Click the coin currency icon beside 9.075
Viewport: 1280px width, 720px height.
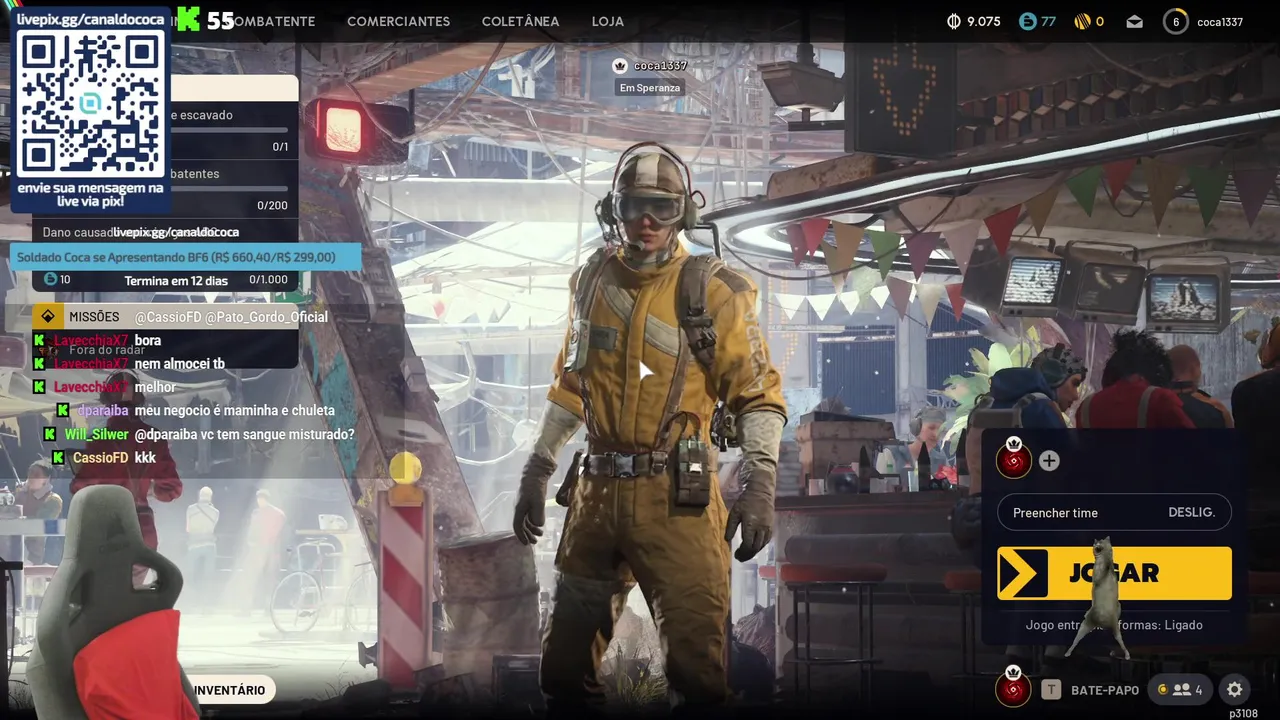pos(954,21)
